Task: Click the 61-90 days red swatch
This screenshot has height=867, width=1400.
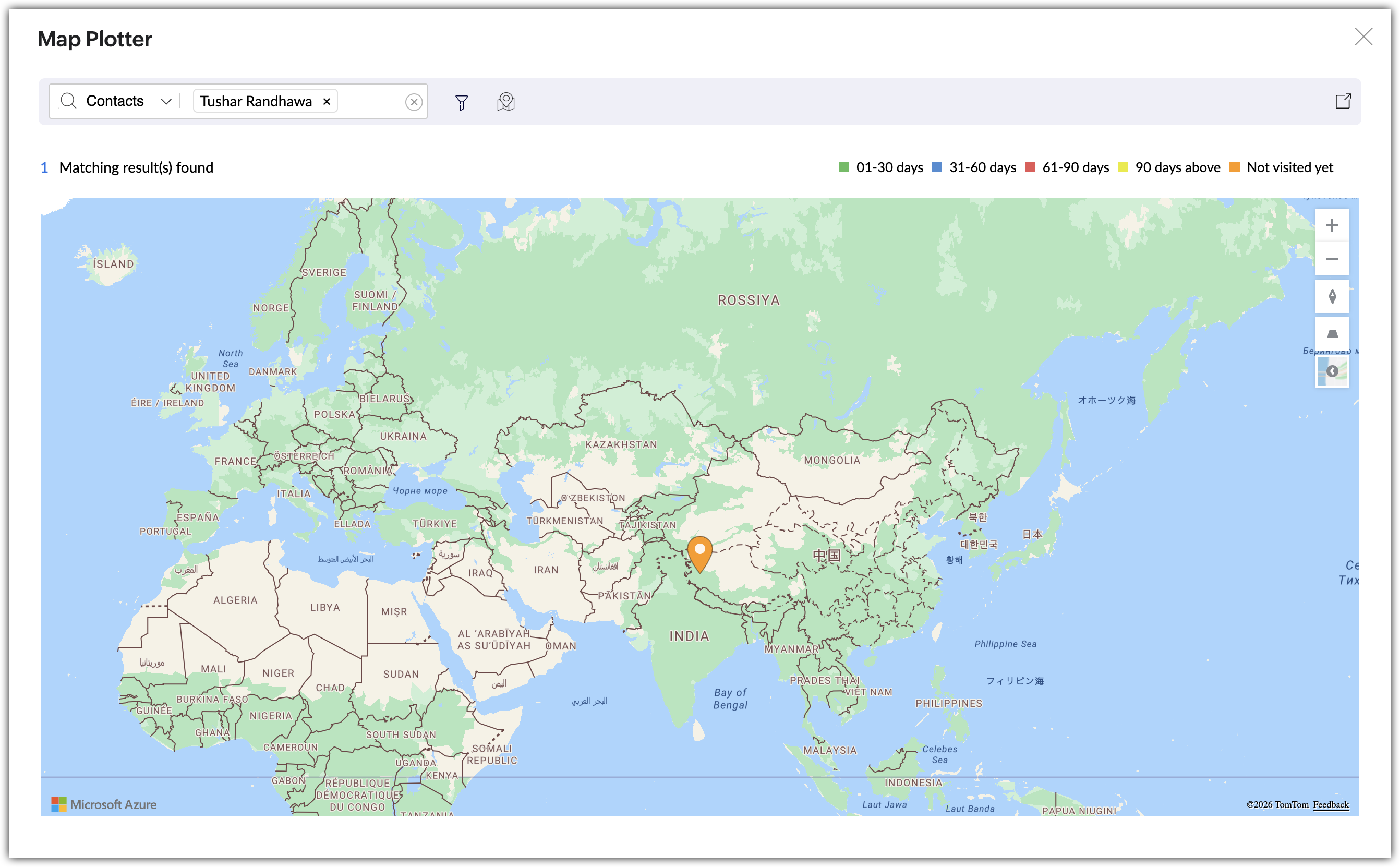Action: 1030,167
